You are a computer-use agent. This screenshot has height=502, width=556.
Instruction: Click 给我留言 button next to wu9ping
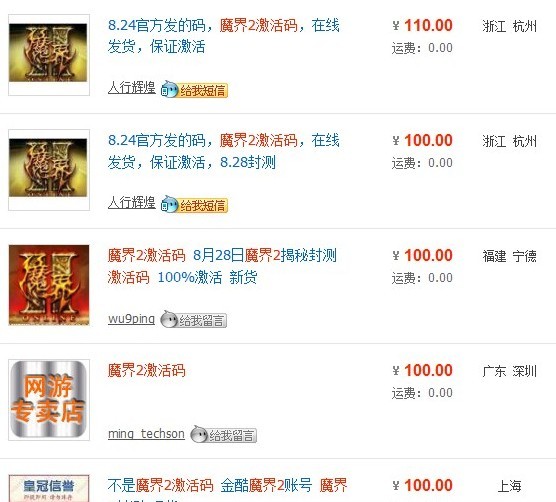tap(194, 319)
